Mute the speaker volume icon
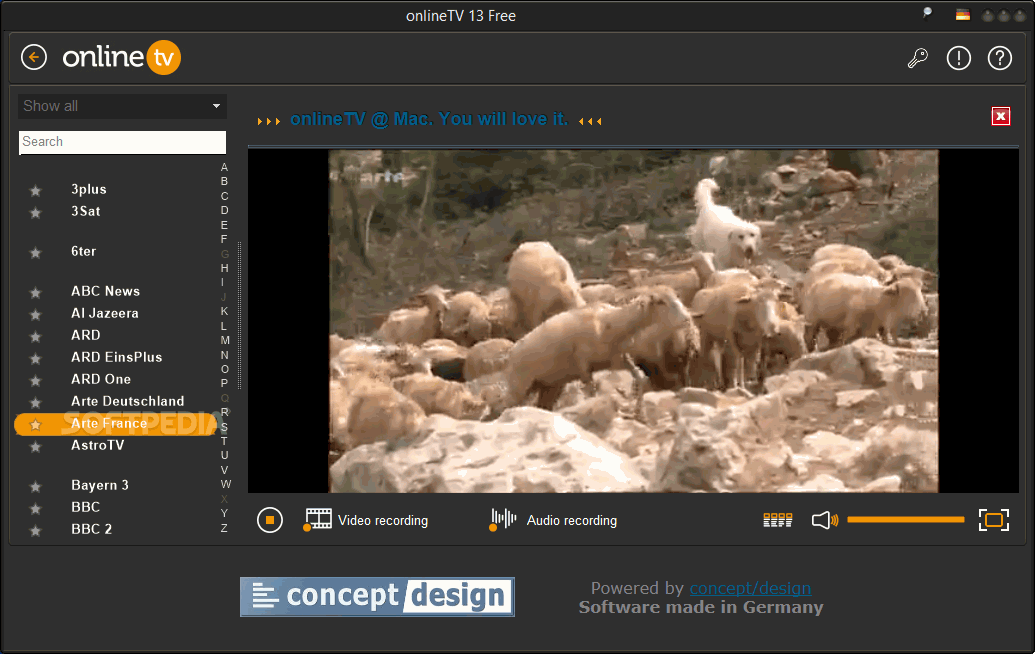1035x654 pixels. pos(824,520)
